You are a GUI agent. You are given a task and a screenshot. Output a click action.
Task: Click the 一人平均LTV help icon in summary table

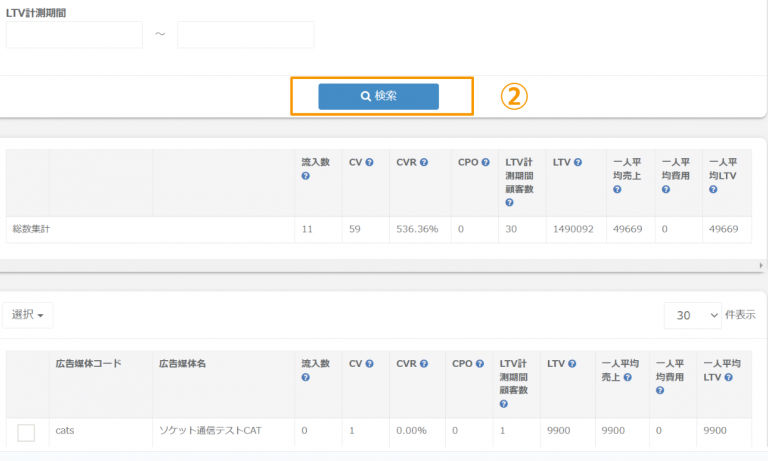click(x=714, y=189)
